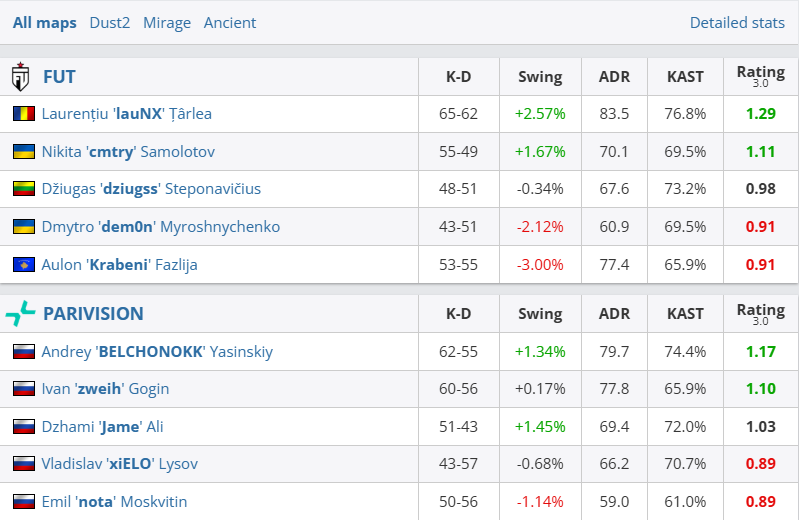Click the Russian flag beside BELCHONOKK
The image size is (799, 520).
[x=23, y=352]
